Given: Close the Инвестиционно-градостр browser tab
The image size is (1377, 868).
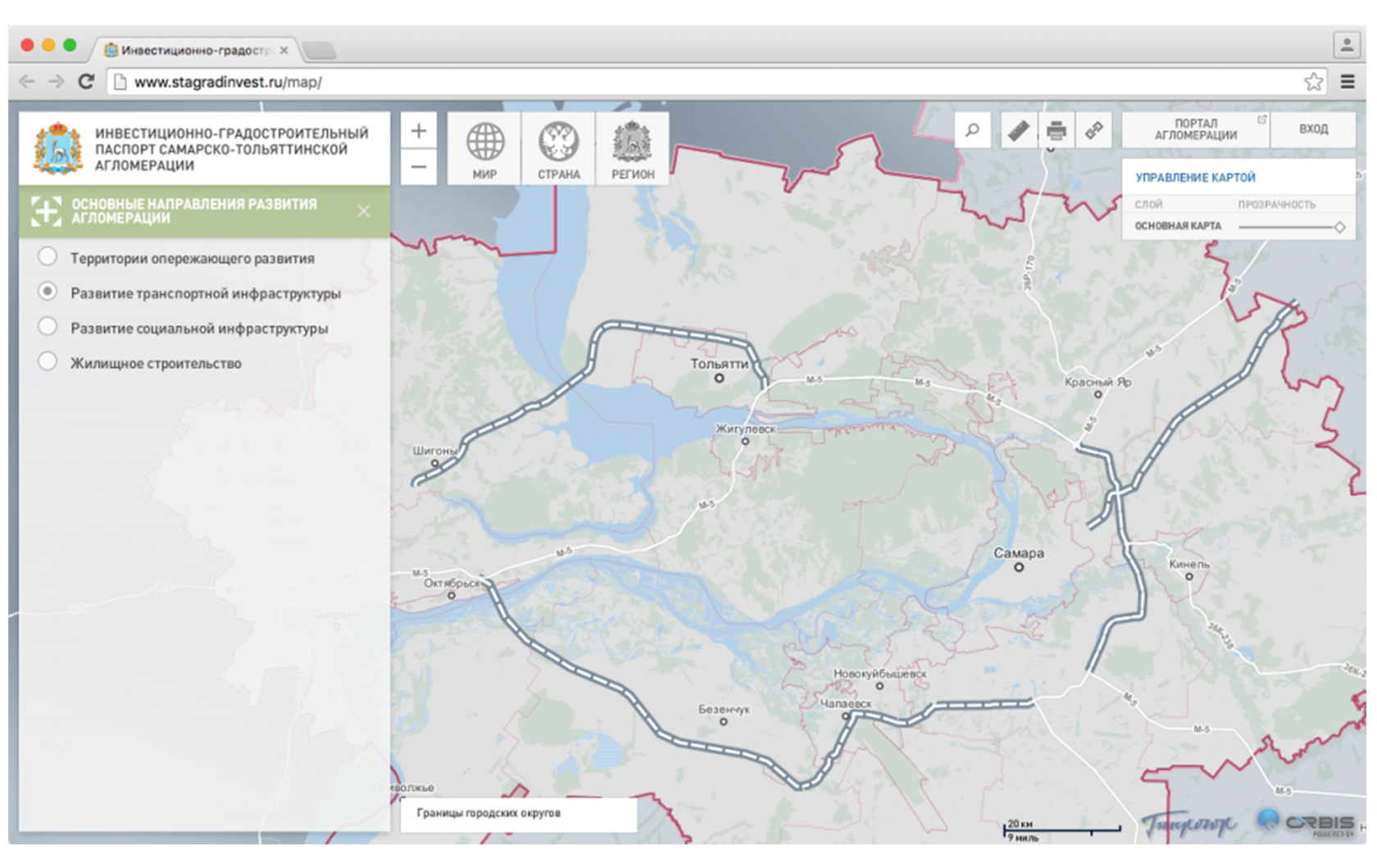Looking at the screenshot, I should pos(284,50).
